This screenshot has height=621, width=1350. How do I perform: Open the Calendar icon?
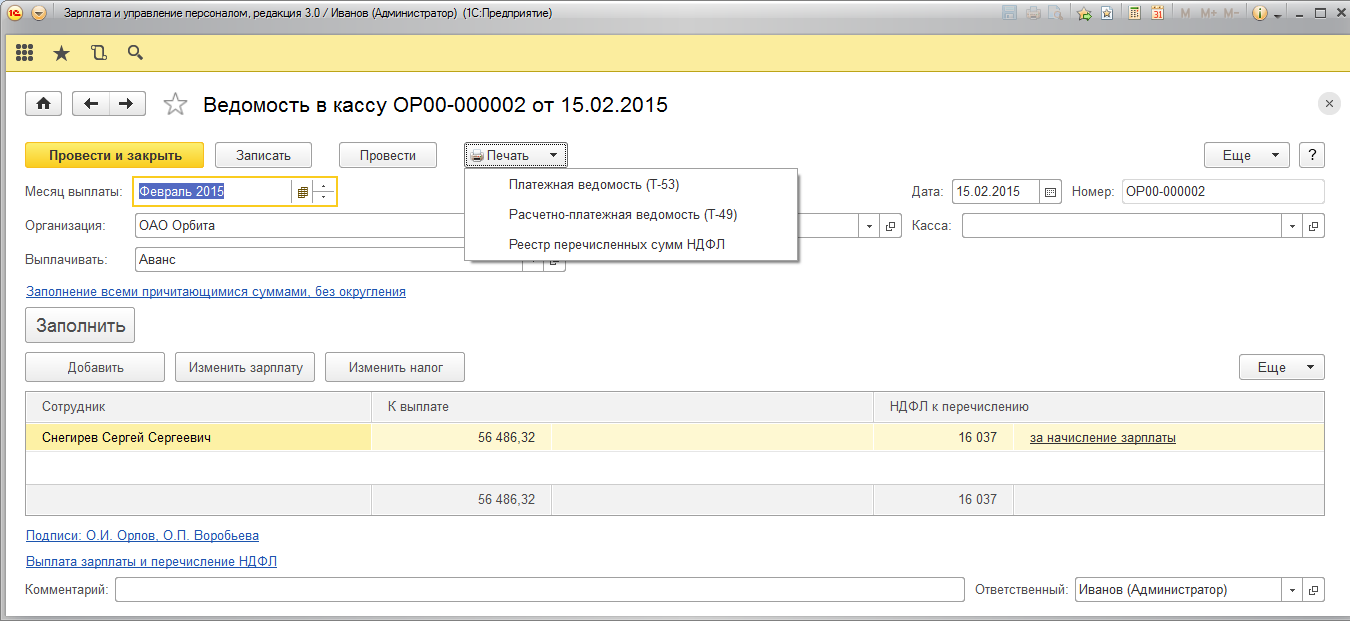tap(1157, 13)
